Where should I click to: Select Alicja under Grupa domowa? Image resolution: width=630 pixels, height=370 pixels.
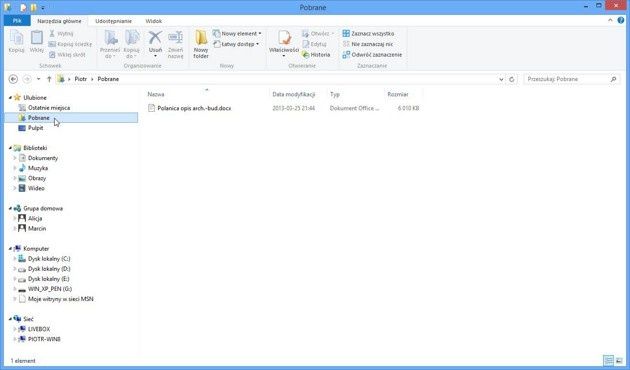[35, 218]
